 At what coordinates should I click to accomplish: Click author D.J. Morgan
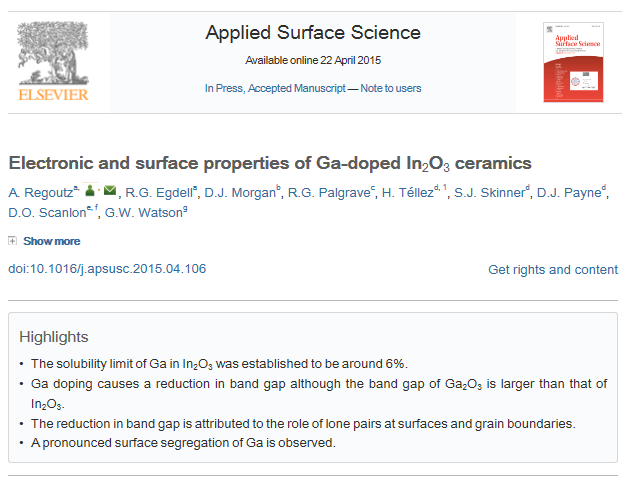pos(240,193)
